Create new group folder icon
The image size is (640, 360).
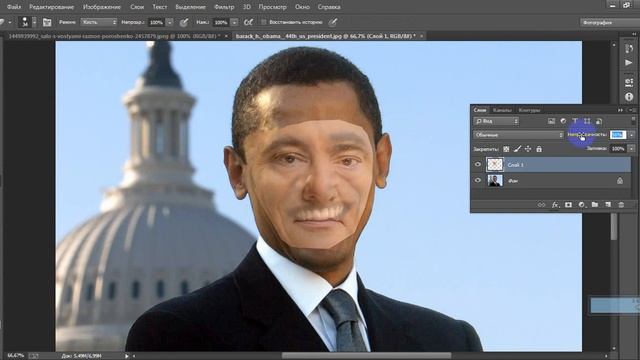pyautogui.click(x=595, y=205)
